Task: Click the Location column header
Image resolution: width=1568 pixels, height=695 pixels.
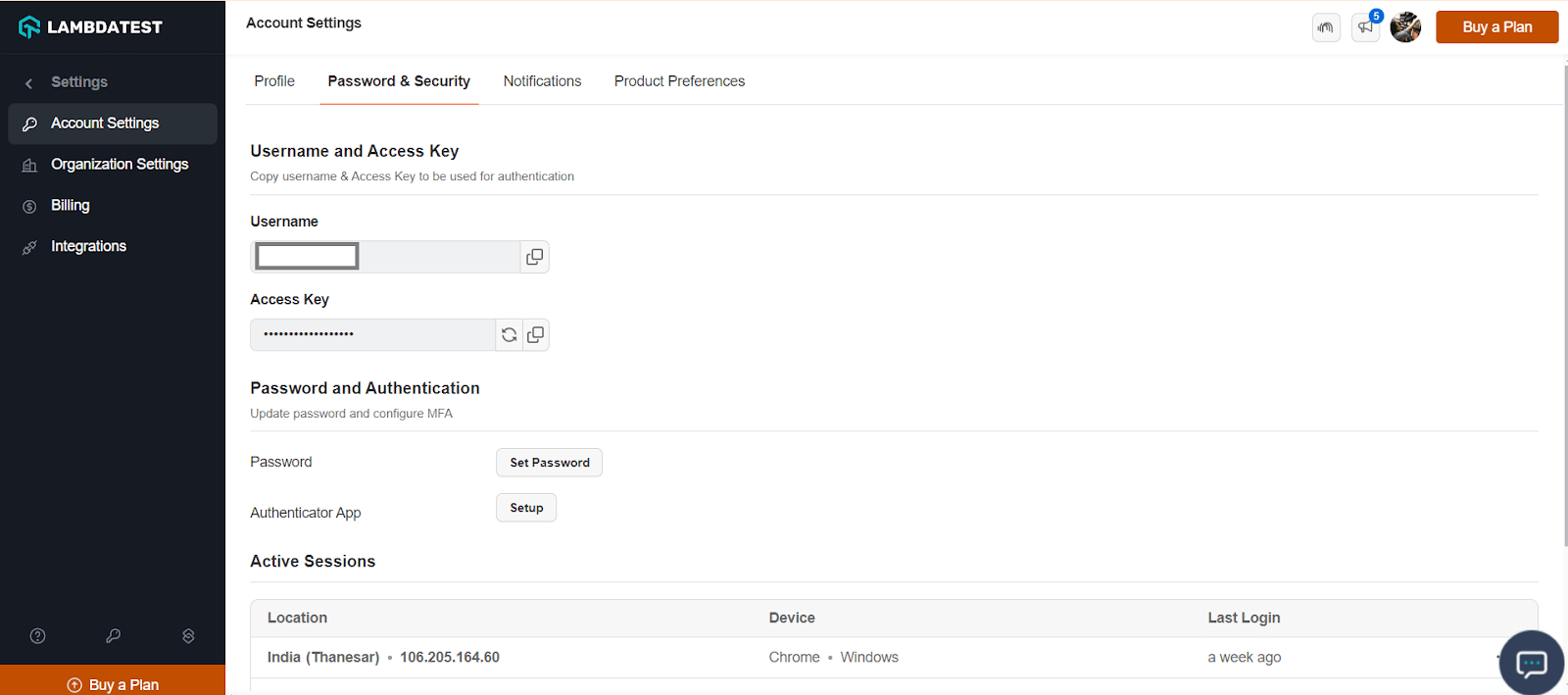Action: pyautogui.click(x=297, y=619)
